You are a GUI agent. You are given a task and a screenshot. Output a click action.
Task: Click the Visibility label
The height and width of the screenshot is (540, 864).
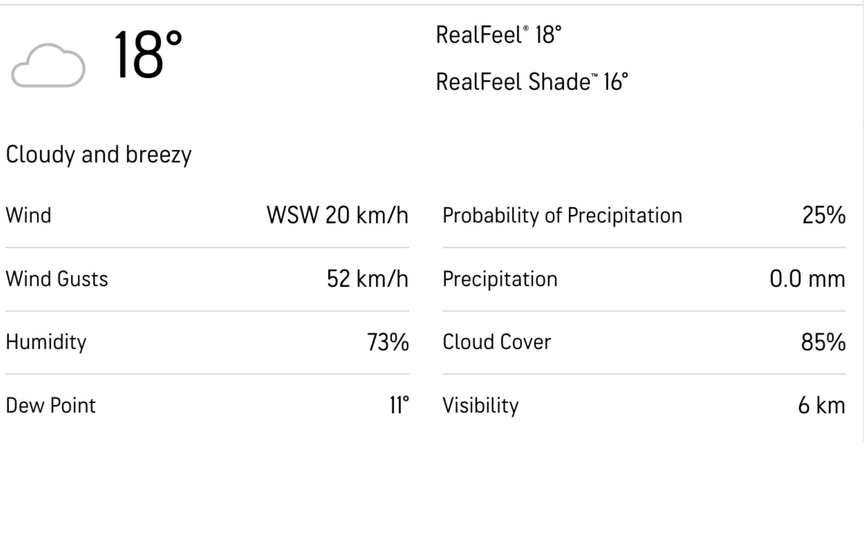(x=480, y=405)
